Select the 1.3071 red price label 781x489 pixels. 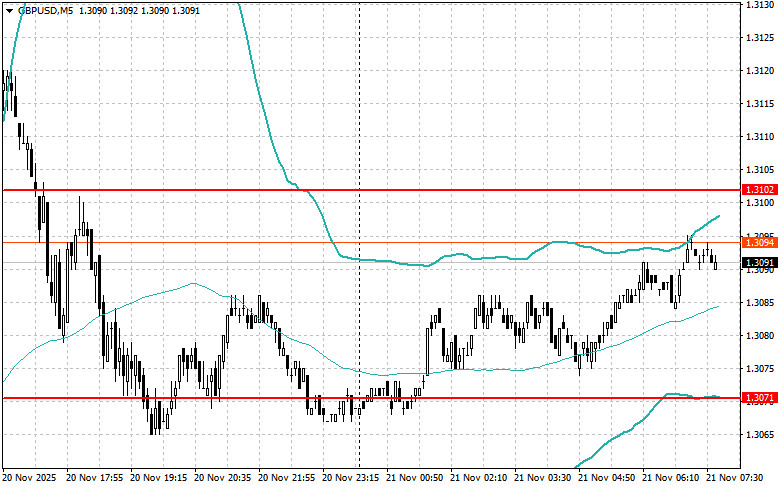pos(760,398)
